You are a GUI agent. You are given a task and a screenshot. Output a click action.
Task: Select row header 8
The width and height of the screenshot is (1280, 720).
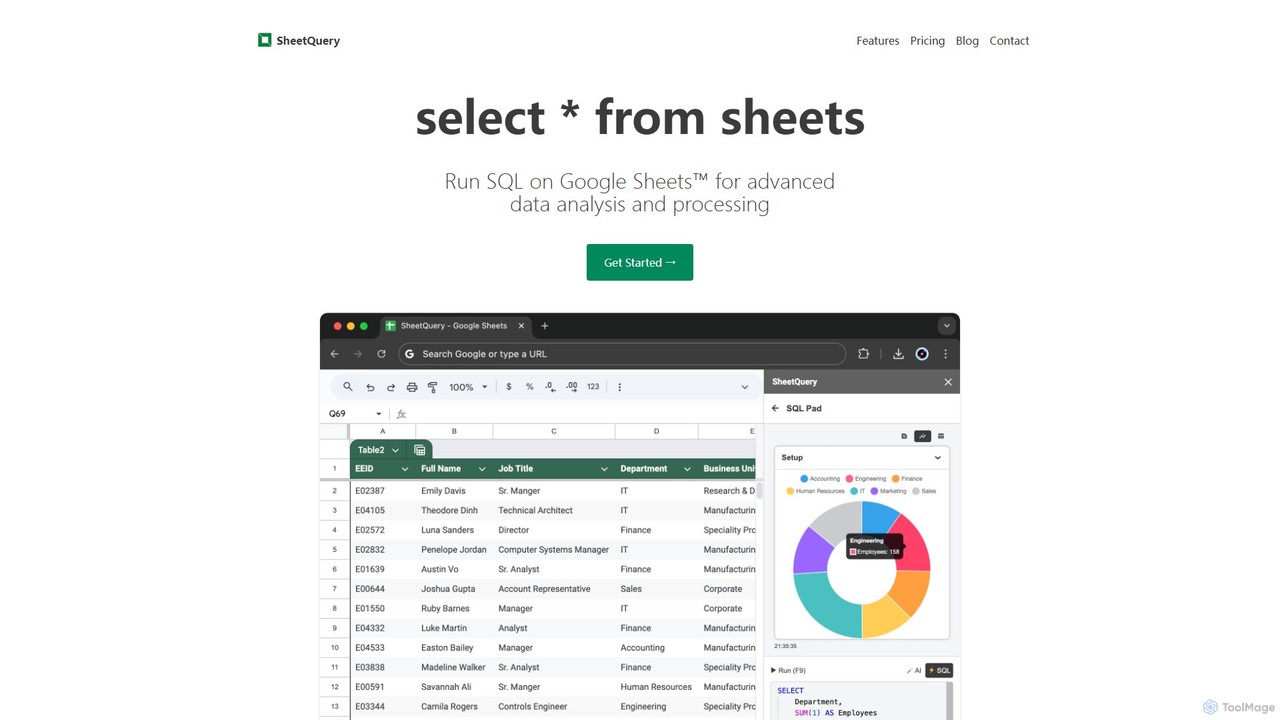(334, 608)
